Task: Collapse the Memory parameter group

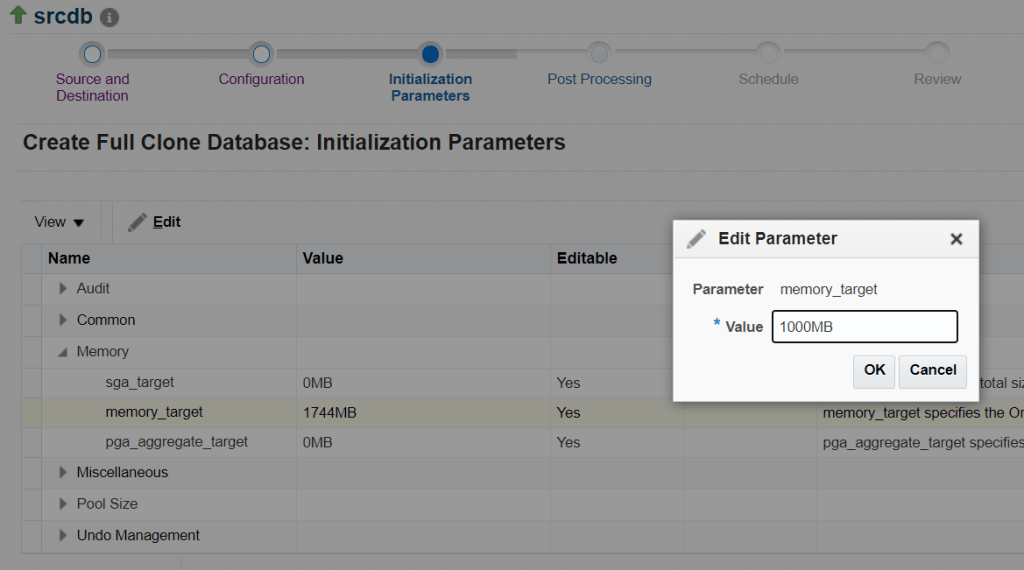Action: coord(64,352)
